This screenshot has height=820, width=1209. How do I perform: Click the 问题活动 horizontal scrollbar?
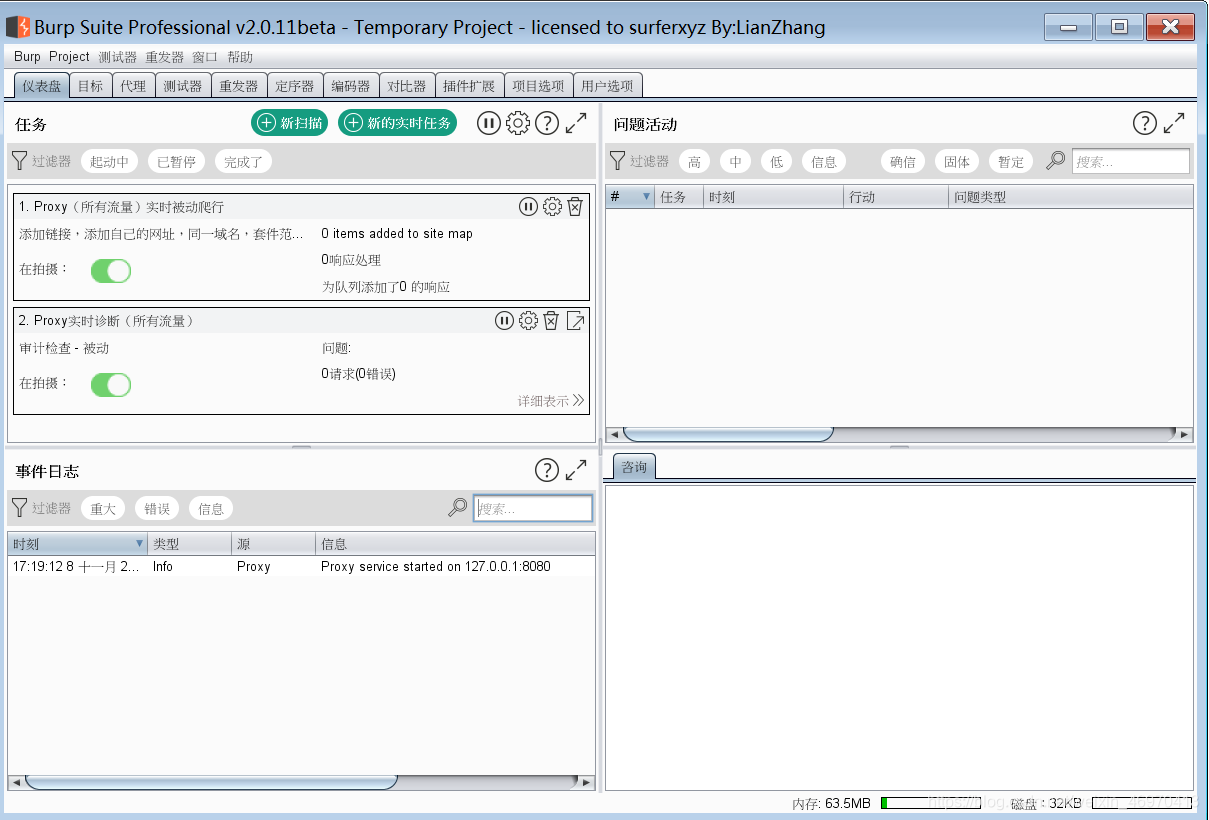pyautogui.click(x=727, y=434)
